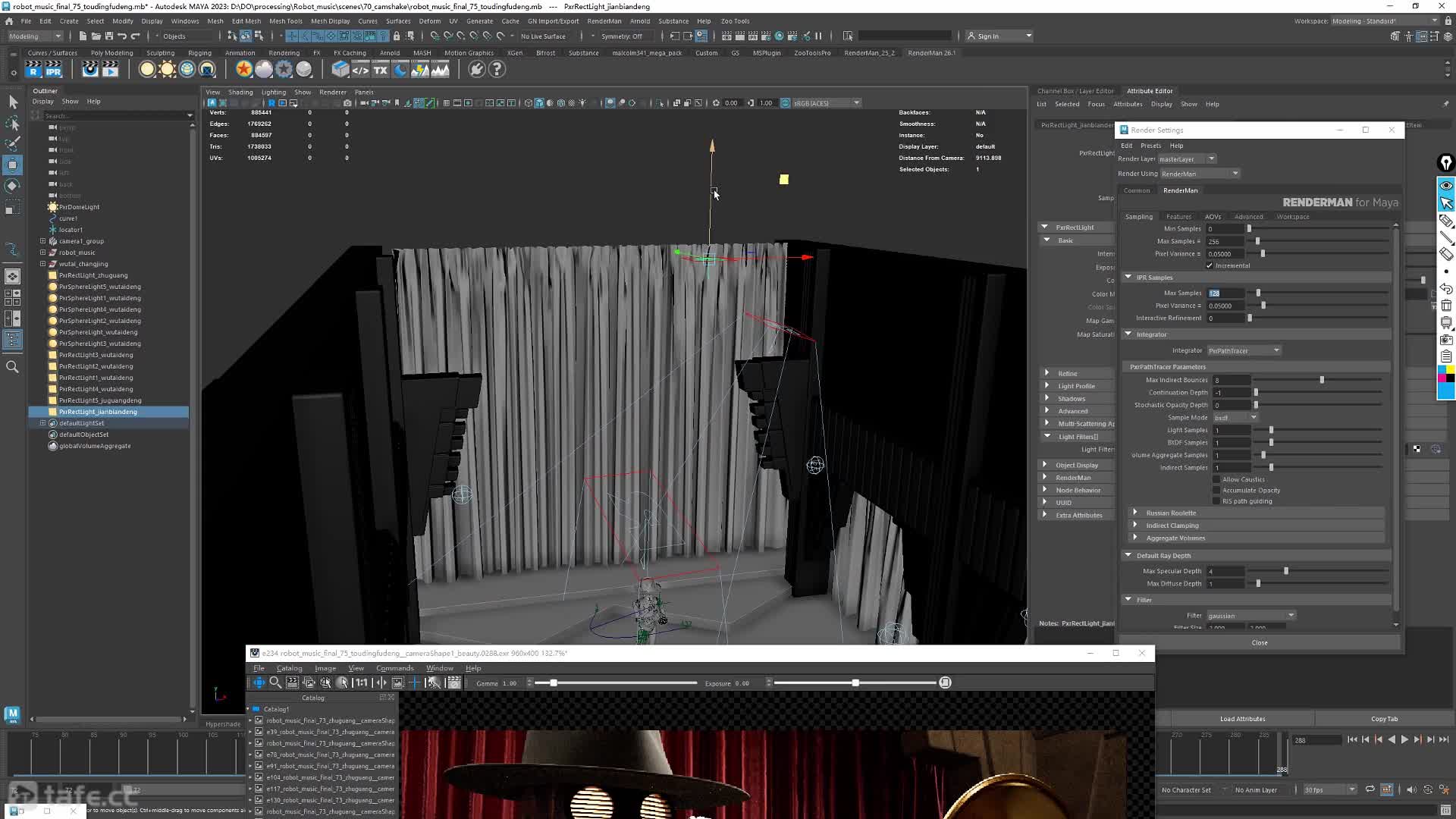The width and height of the screenshot is (1456, 819).
Task: Create PxrDomeLight using globe shelf icon
Action: (187, 70)
